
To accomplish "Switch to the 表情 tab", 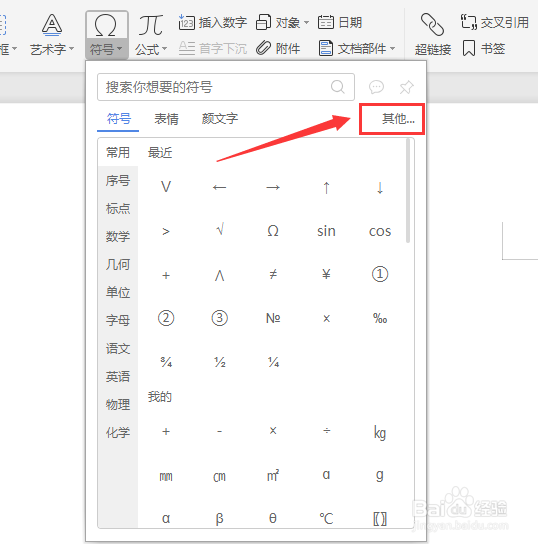I will point(166,119).
